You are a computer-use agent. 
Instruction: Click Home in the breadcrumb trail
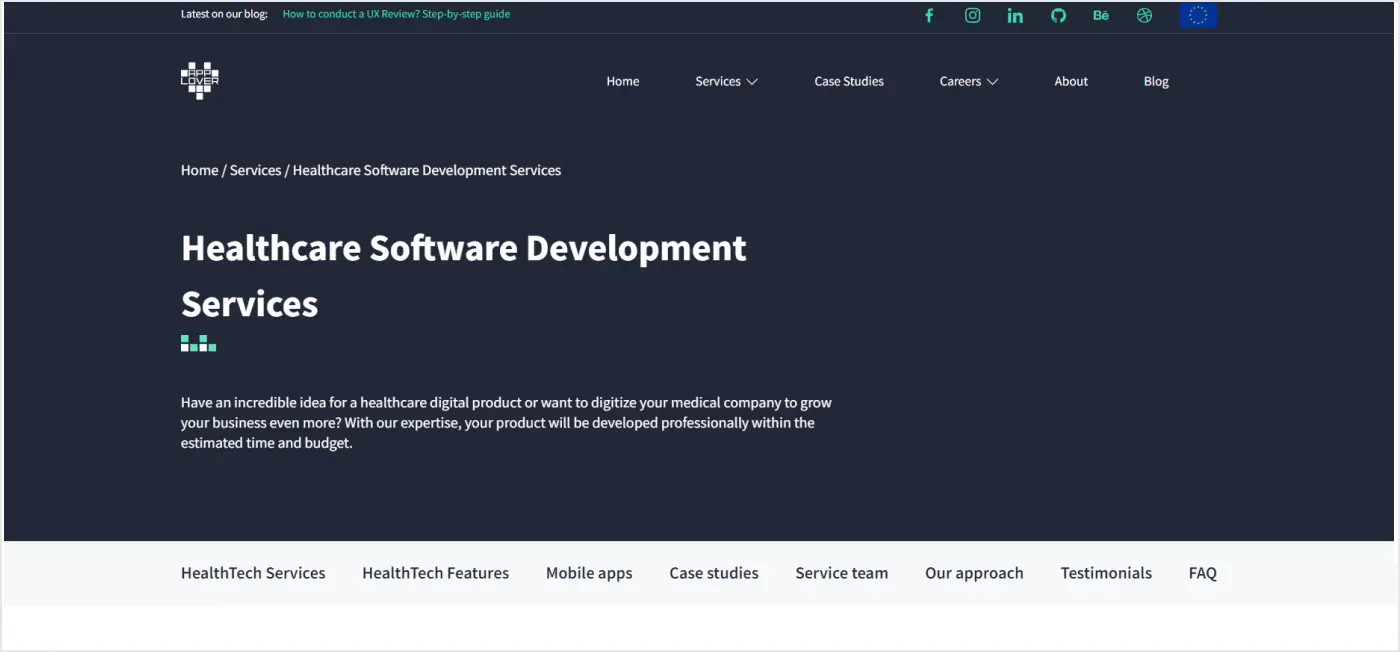pos(198,170)
